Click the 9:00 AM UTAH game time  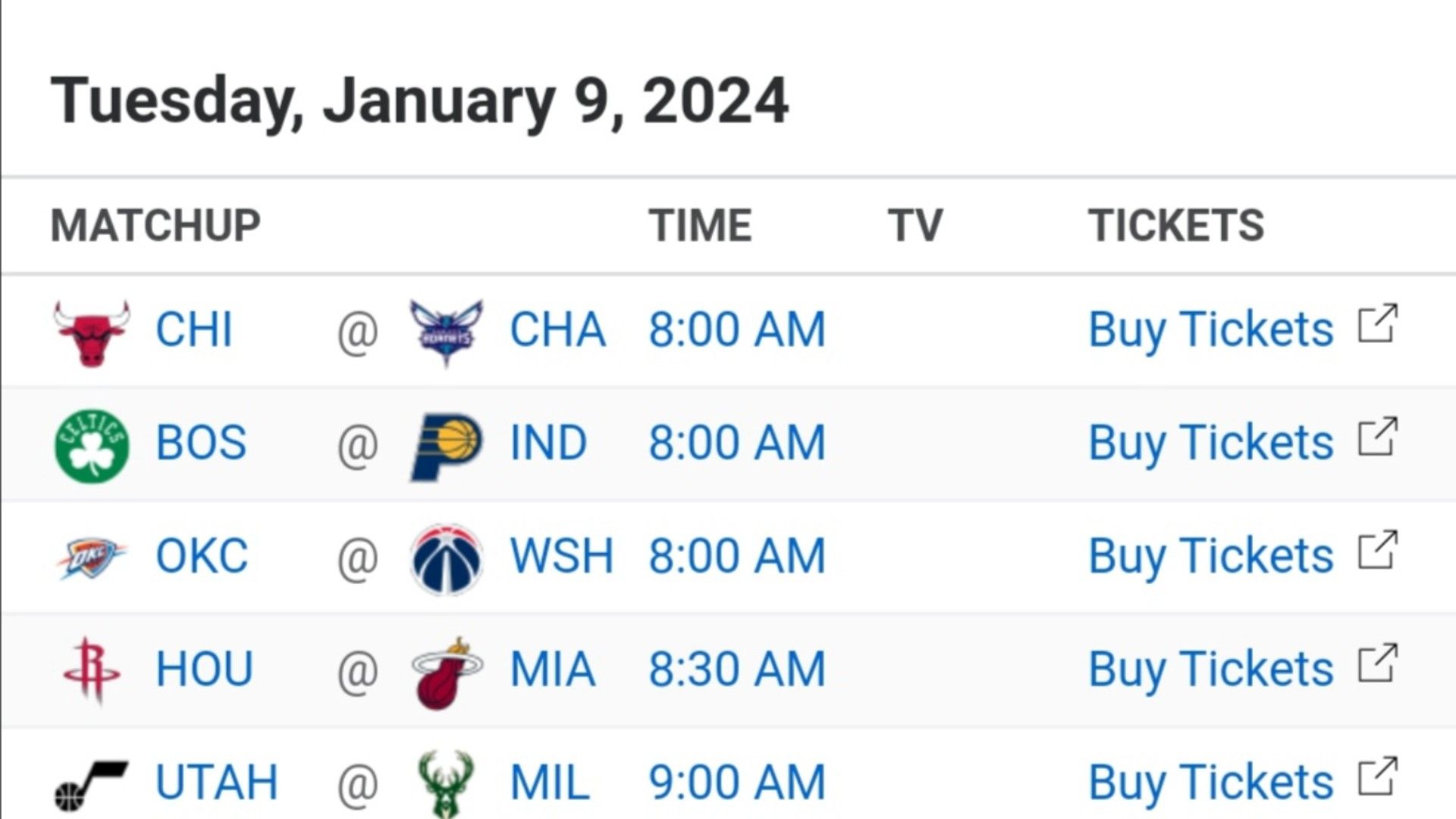736,783
